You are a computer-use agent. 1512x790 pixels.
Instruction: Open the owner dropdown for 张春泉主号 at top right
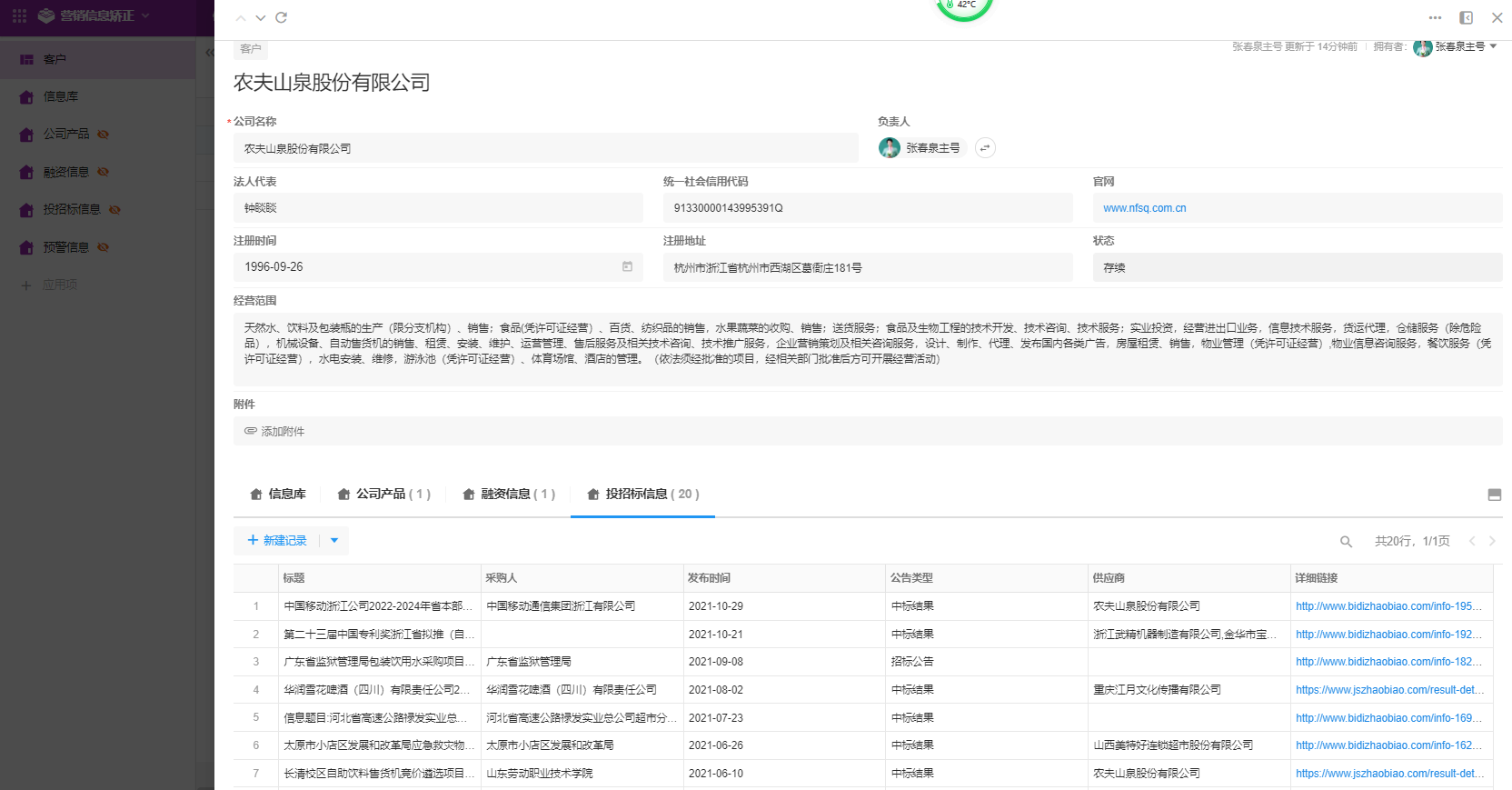[x=1493, y=46]
